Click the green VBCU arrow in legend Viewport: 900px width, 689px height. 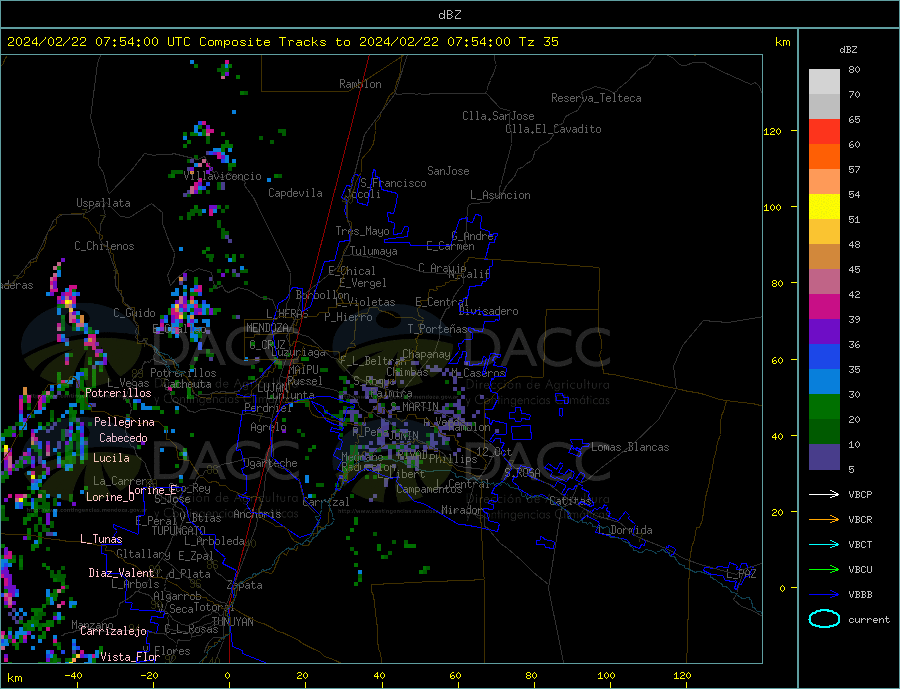[x=824, y=570]
